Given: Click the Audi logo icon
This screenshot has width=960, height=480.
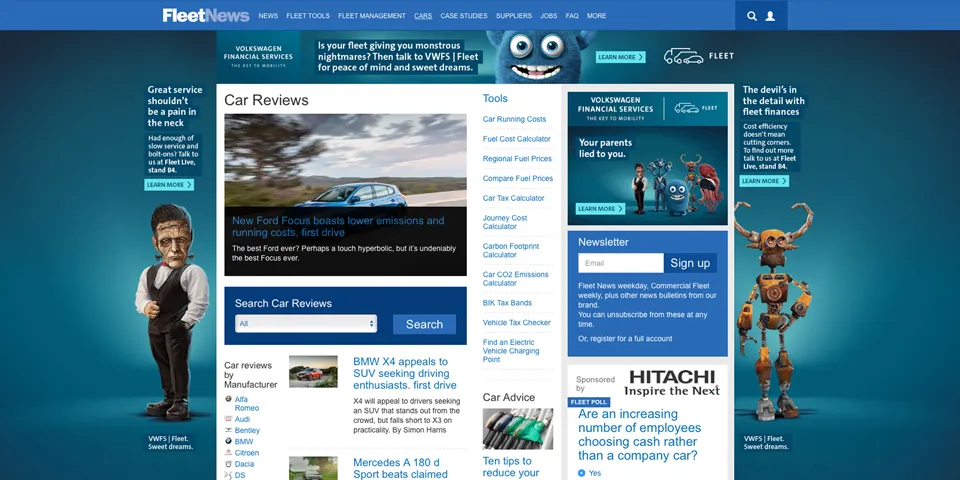Looking at the screenshot, I should (229, 419).
